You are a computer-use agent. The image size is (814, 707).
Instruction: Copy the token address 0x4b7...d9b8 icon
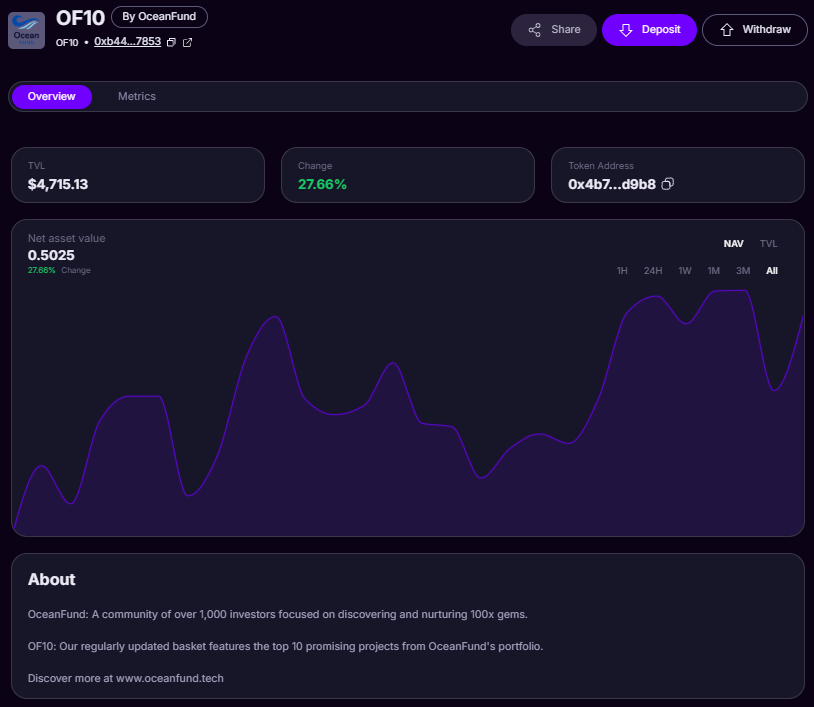click(668, 184)
